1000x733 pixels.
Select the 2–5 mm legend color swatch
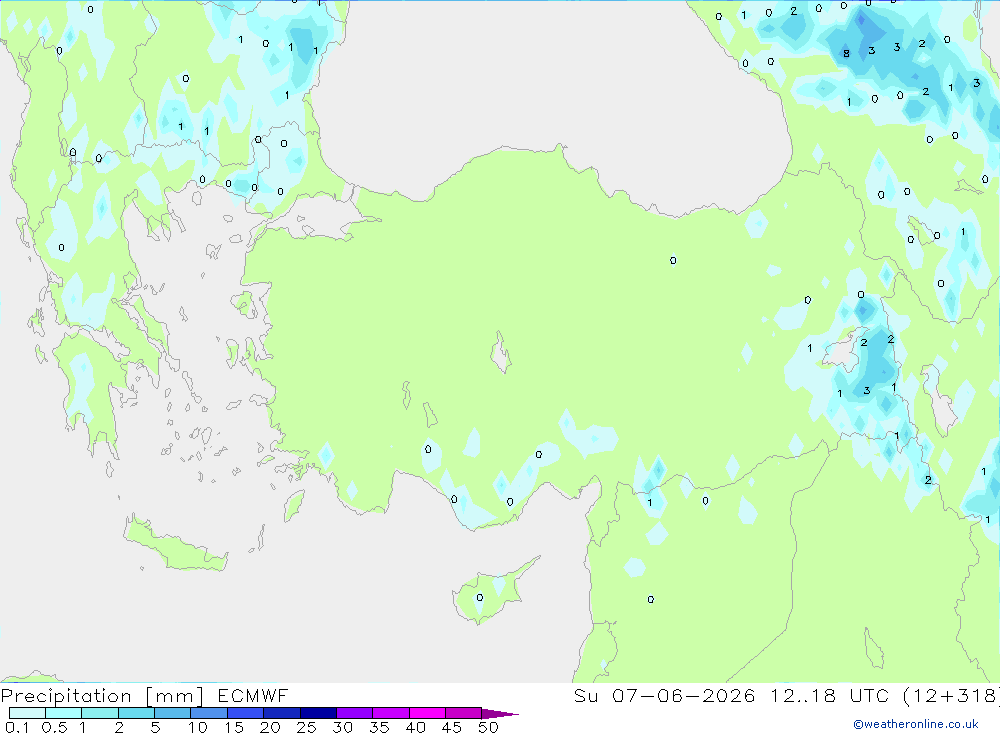pos(136,713)
